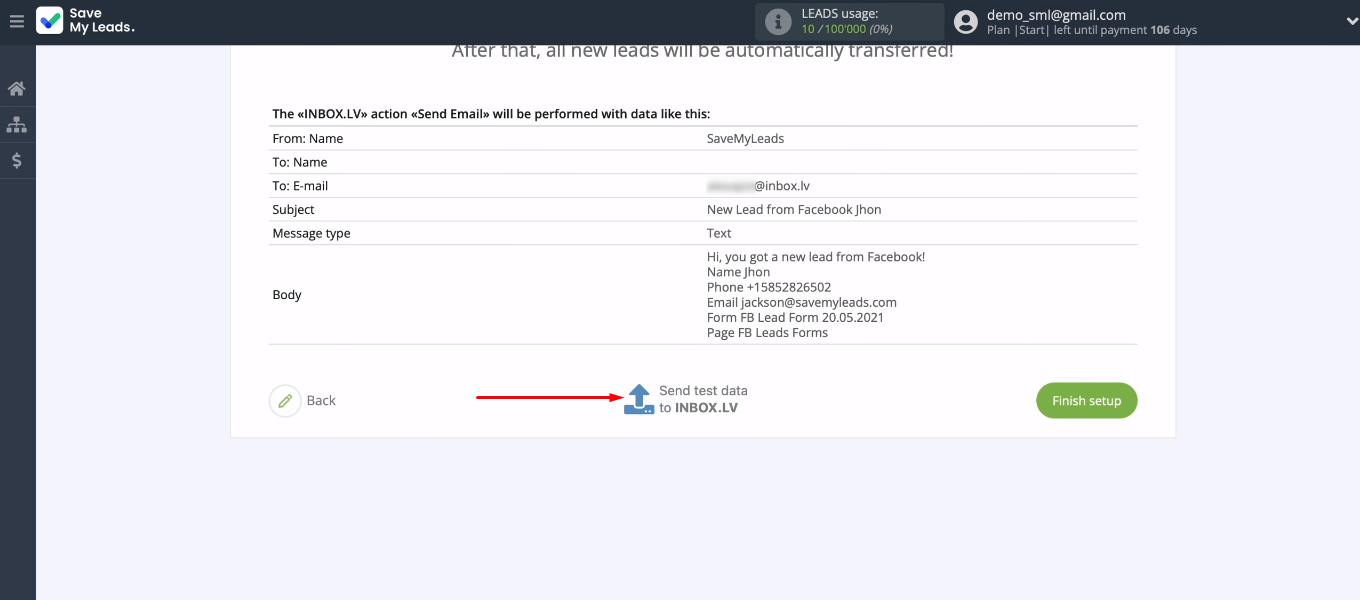Viewport: 1360px width, 600px height.
Task: Click demo_sml@gmail.com account email
Action: [x=1056, y=15]
